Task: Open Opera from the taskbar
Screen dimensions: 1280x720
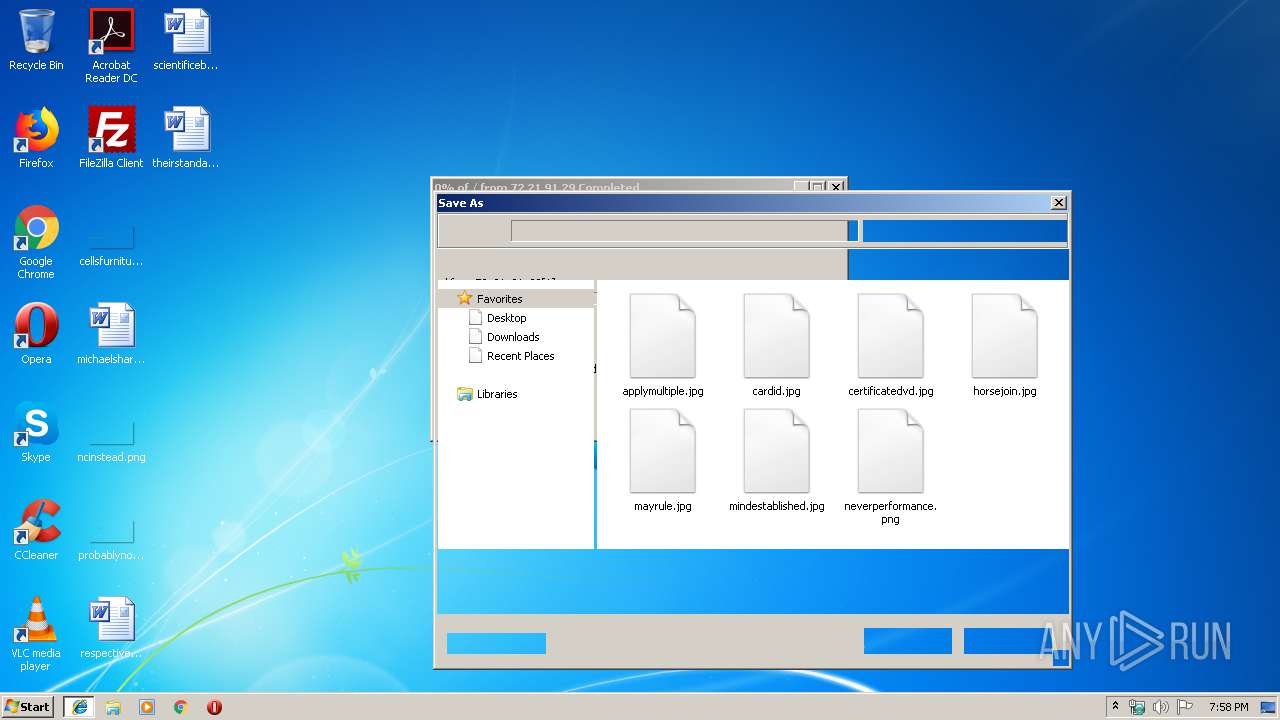Action: point(214,707)
